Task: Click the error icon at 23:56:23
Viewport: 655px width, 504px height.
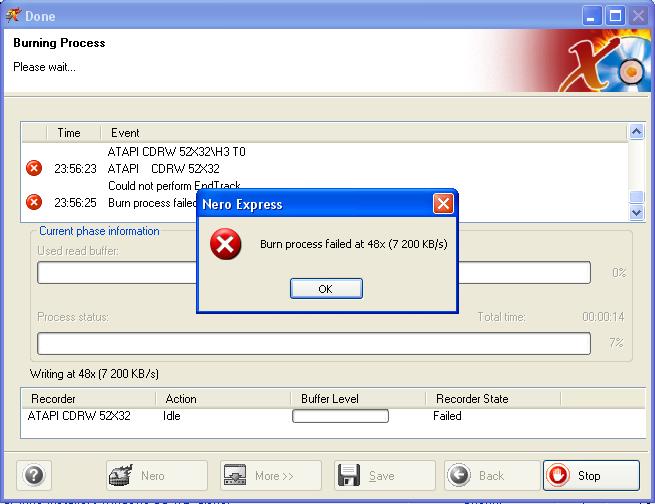Action: pos(34,168)
